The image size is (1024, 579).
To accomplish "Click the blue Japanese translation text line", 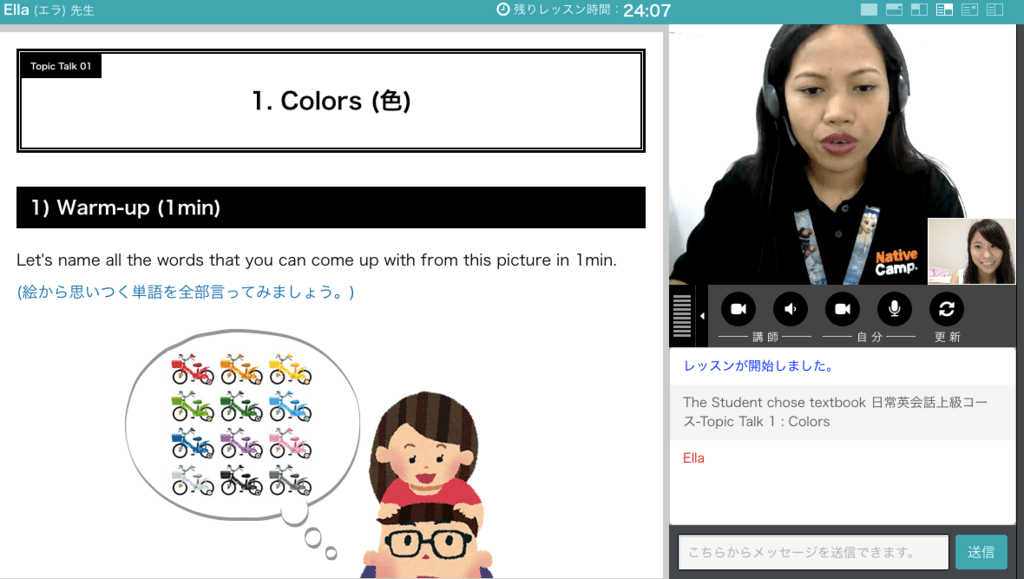I will [x=185, y=292].
